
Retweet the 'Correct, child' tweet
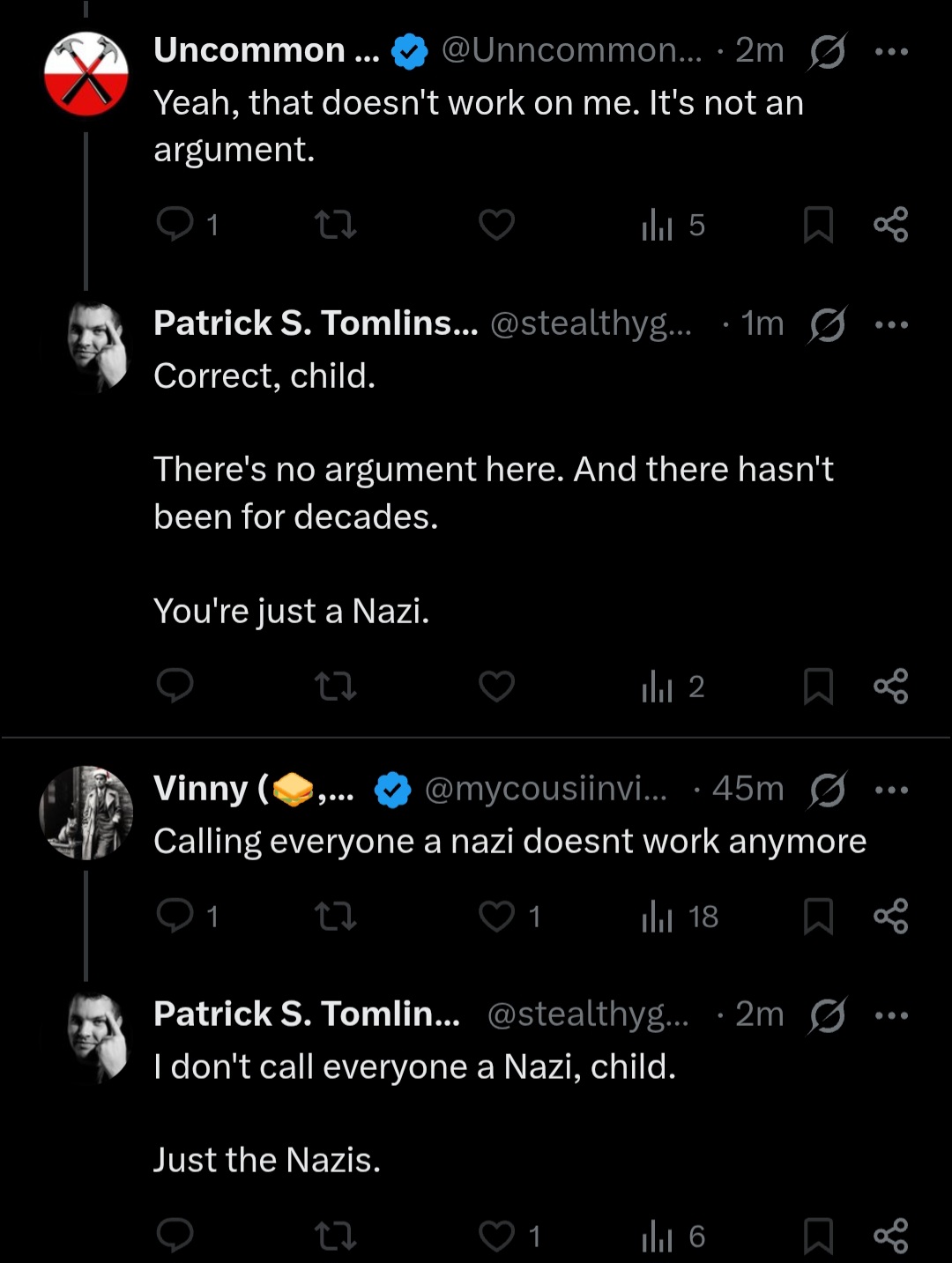point(336,686)
